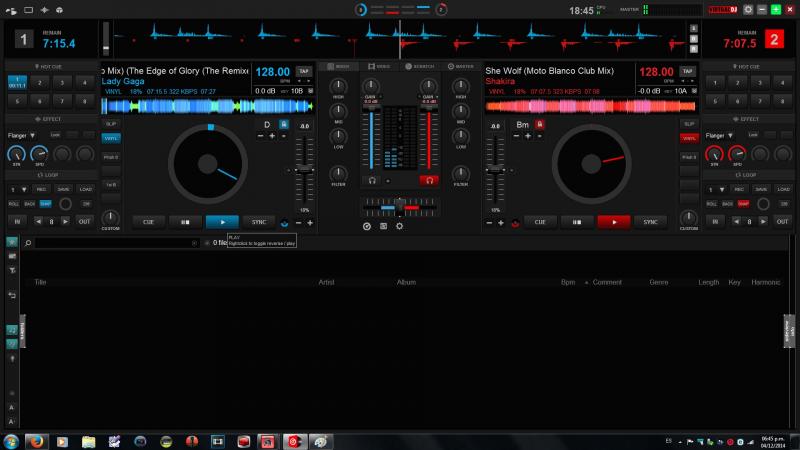Viewport: 800px width, 450px height.
Task: Click the back arrow icon in browser sidebar
Action: point(12,295)
